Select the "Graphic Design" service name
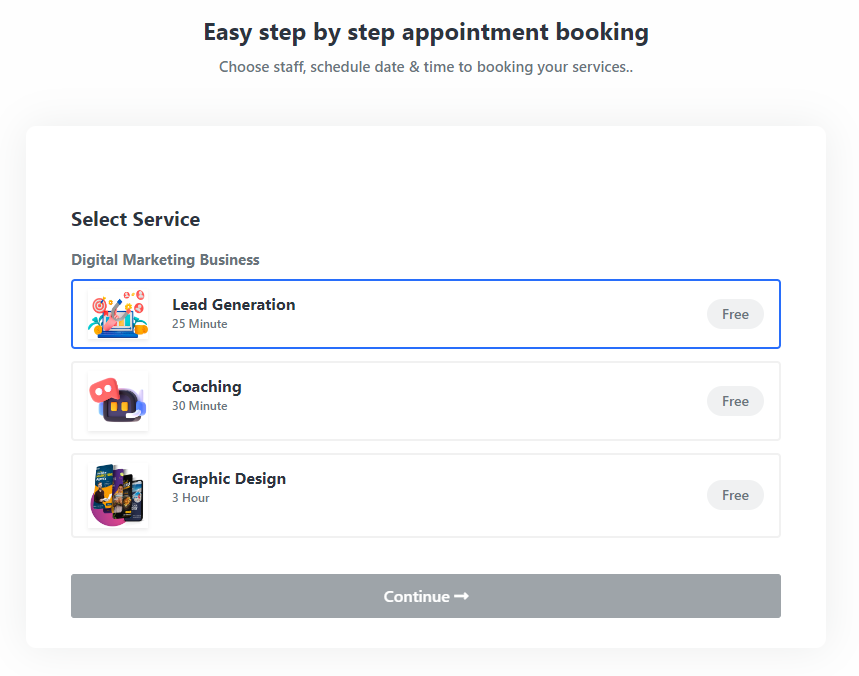This screenshot has width=859, height=676. coord(229,479)
